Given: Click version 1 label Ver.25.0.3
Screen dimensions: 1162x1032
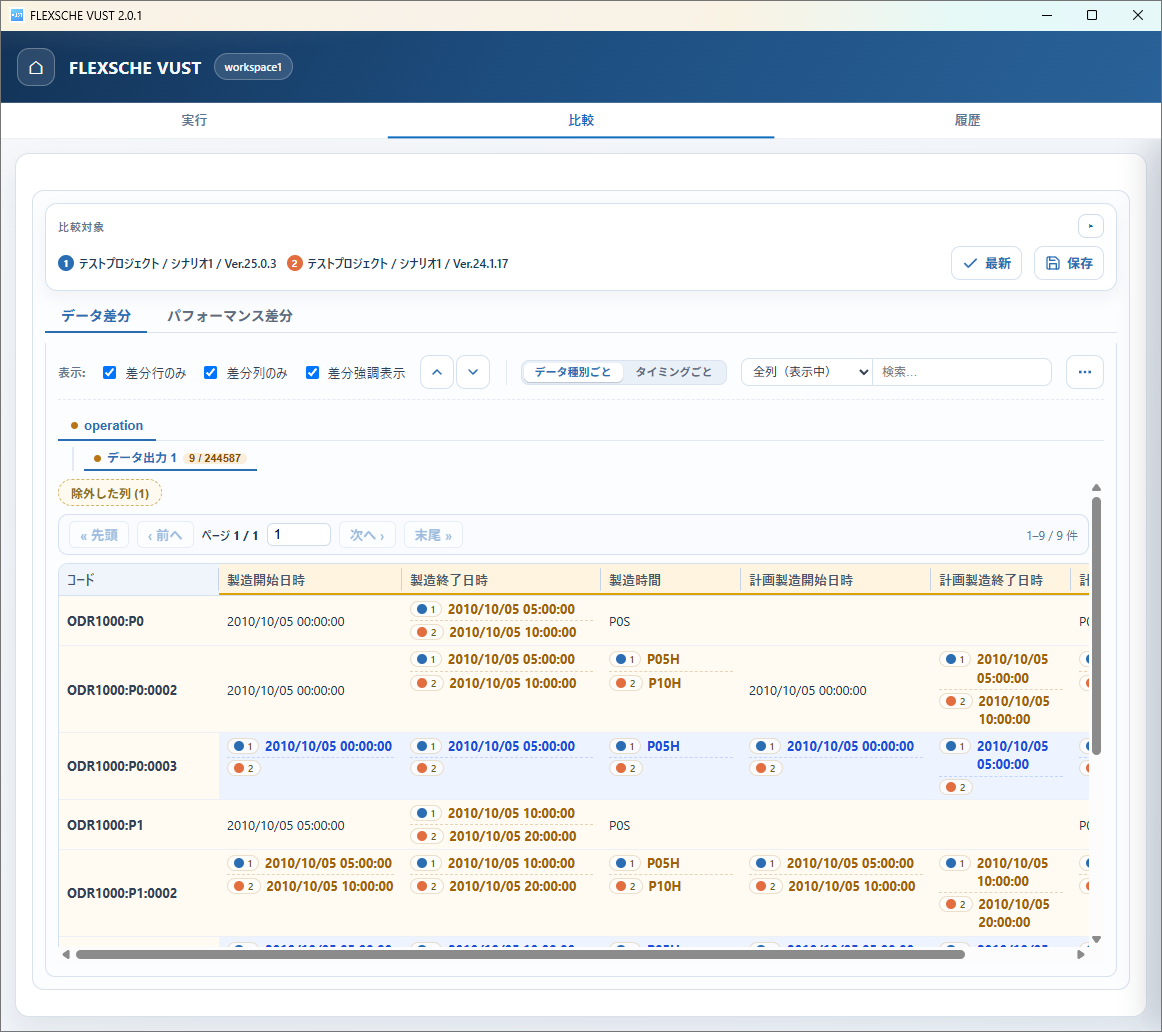Looking at the screenshot, I should tap(250, 264).
